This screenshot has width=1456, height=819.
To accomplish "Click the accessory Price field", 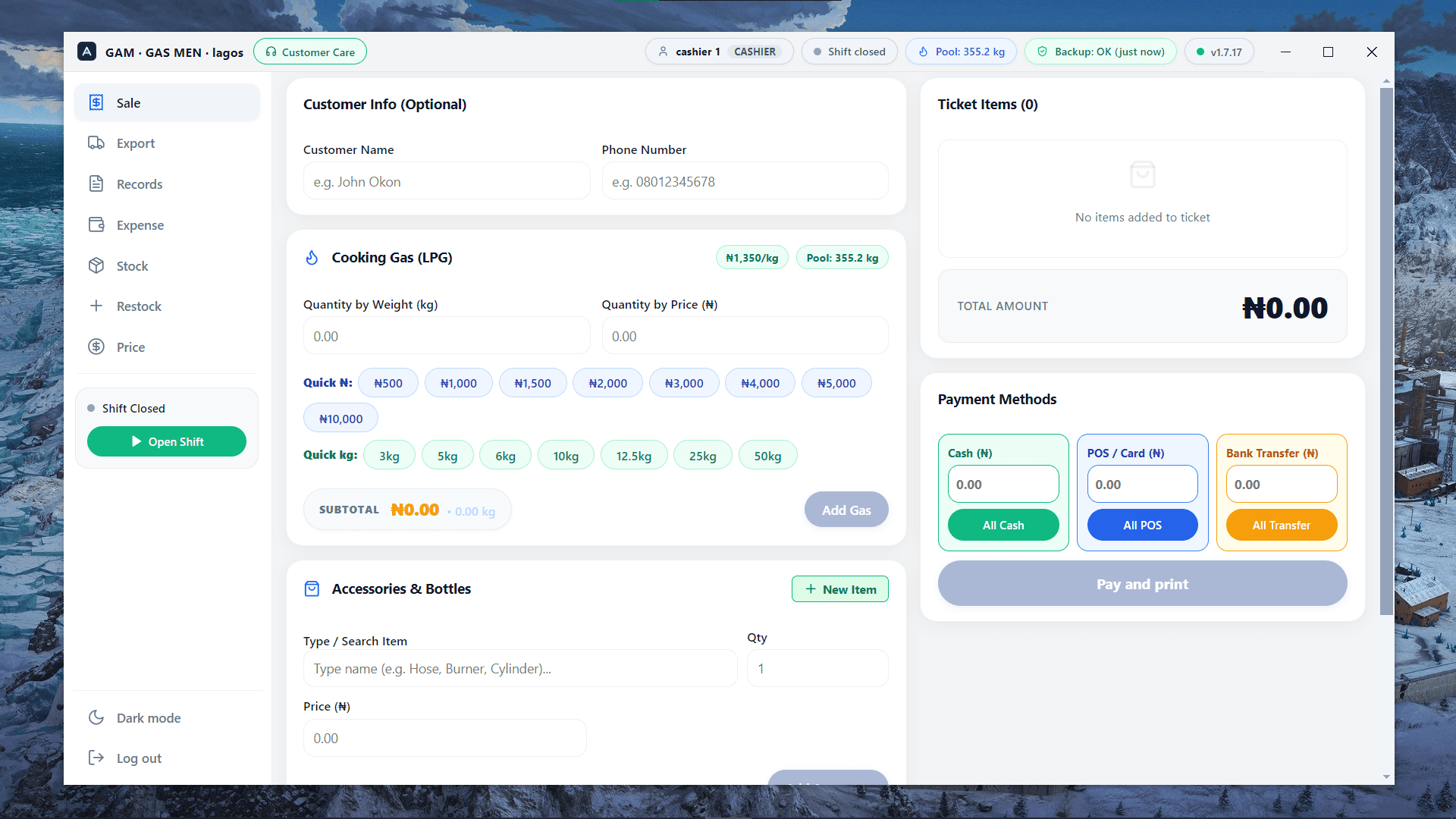I will pos(444,738).
